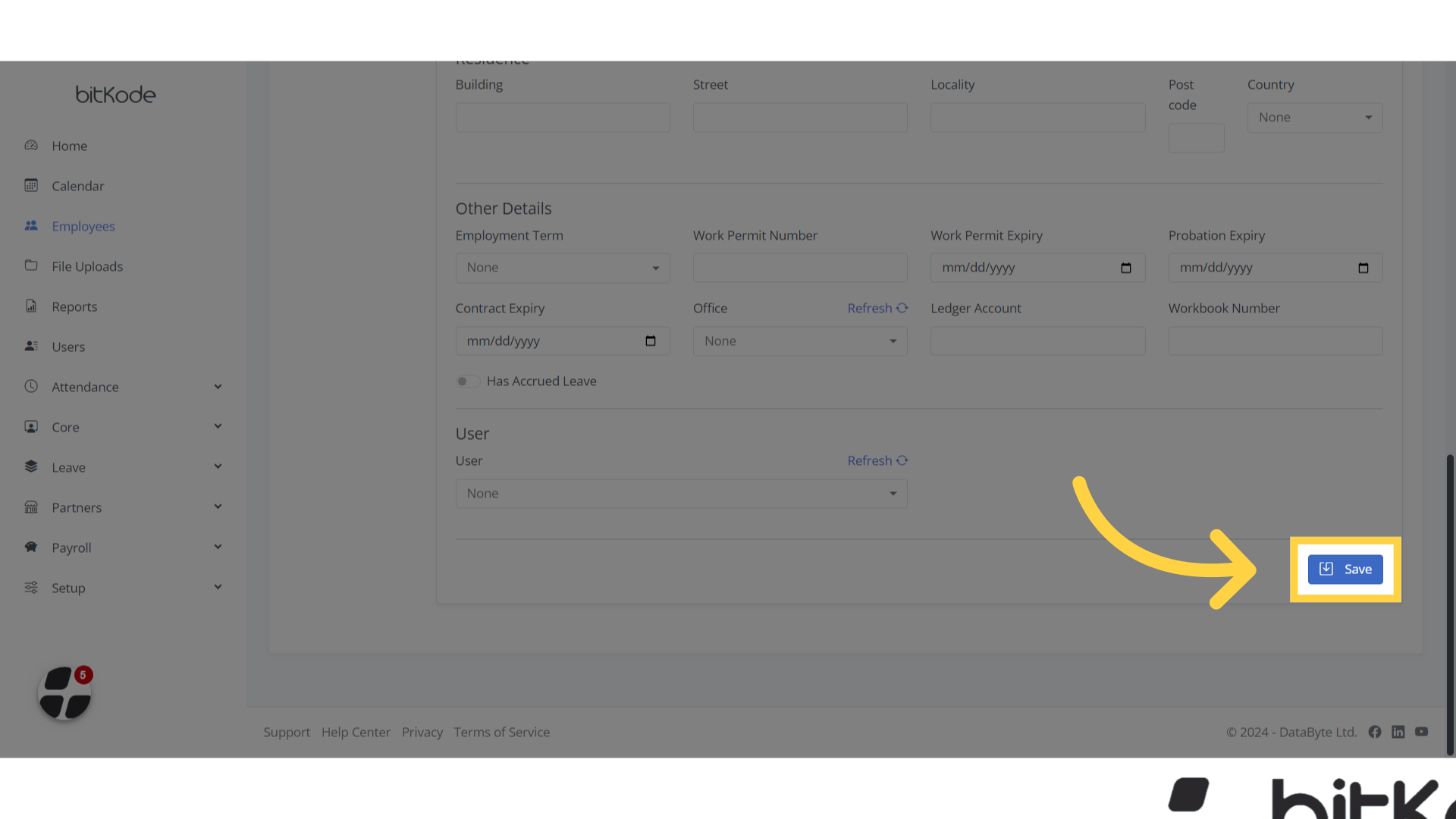
Task: Expand the Country selection dropdown
Action: pyautogui.click(x=1314, y=118)
